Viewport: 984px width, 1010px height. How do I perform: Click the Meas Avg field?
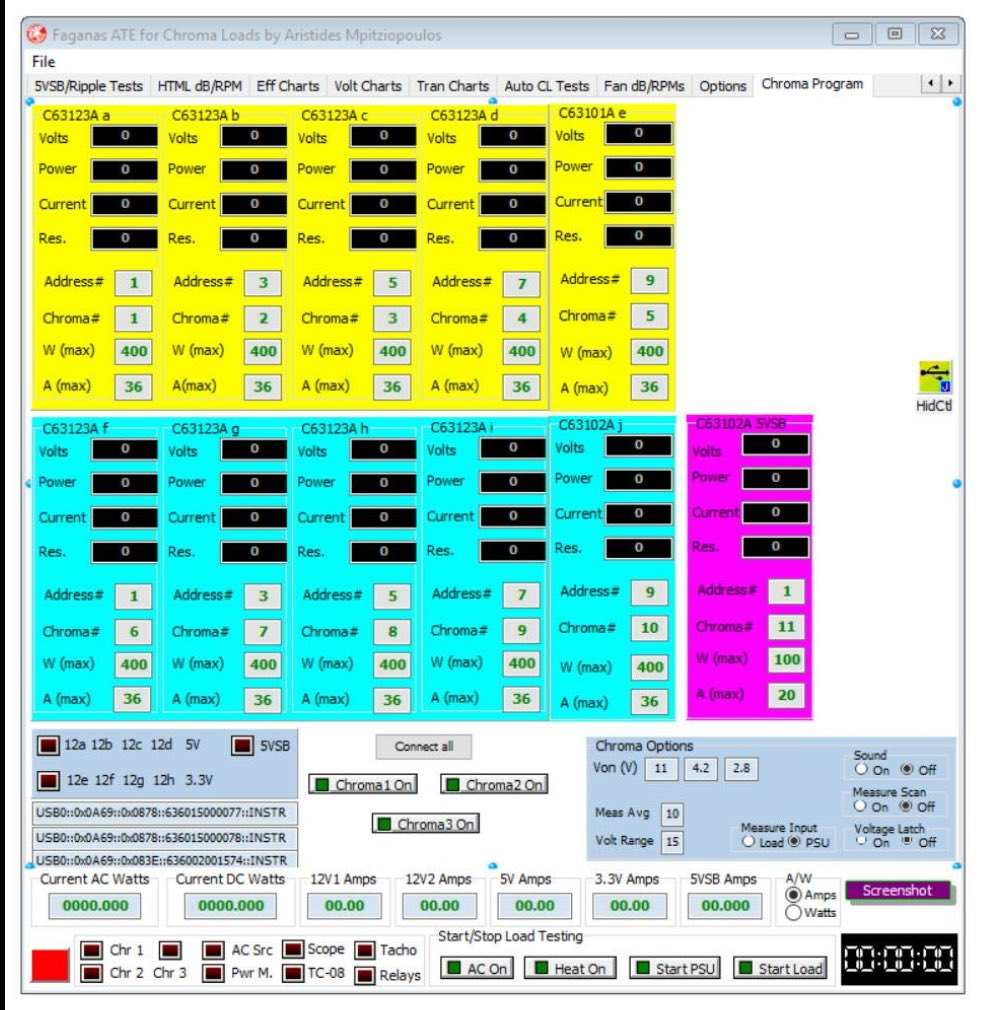pyautogui.click(x=672, y=814)
